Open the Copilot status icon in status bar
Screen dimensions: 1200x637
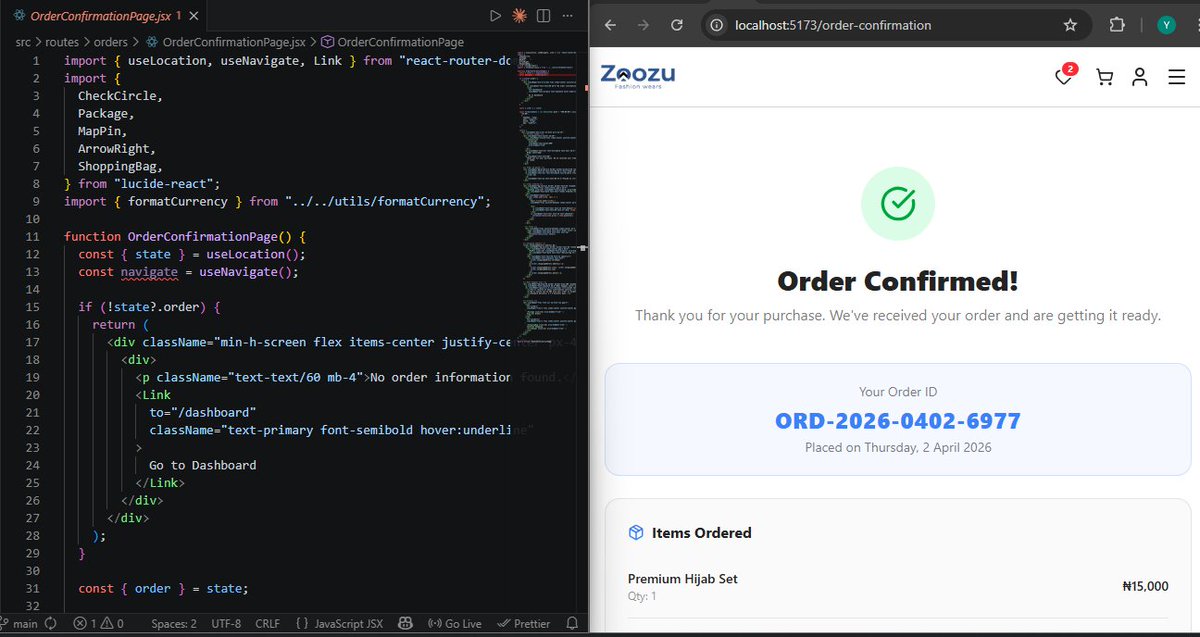[406, 624]
